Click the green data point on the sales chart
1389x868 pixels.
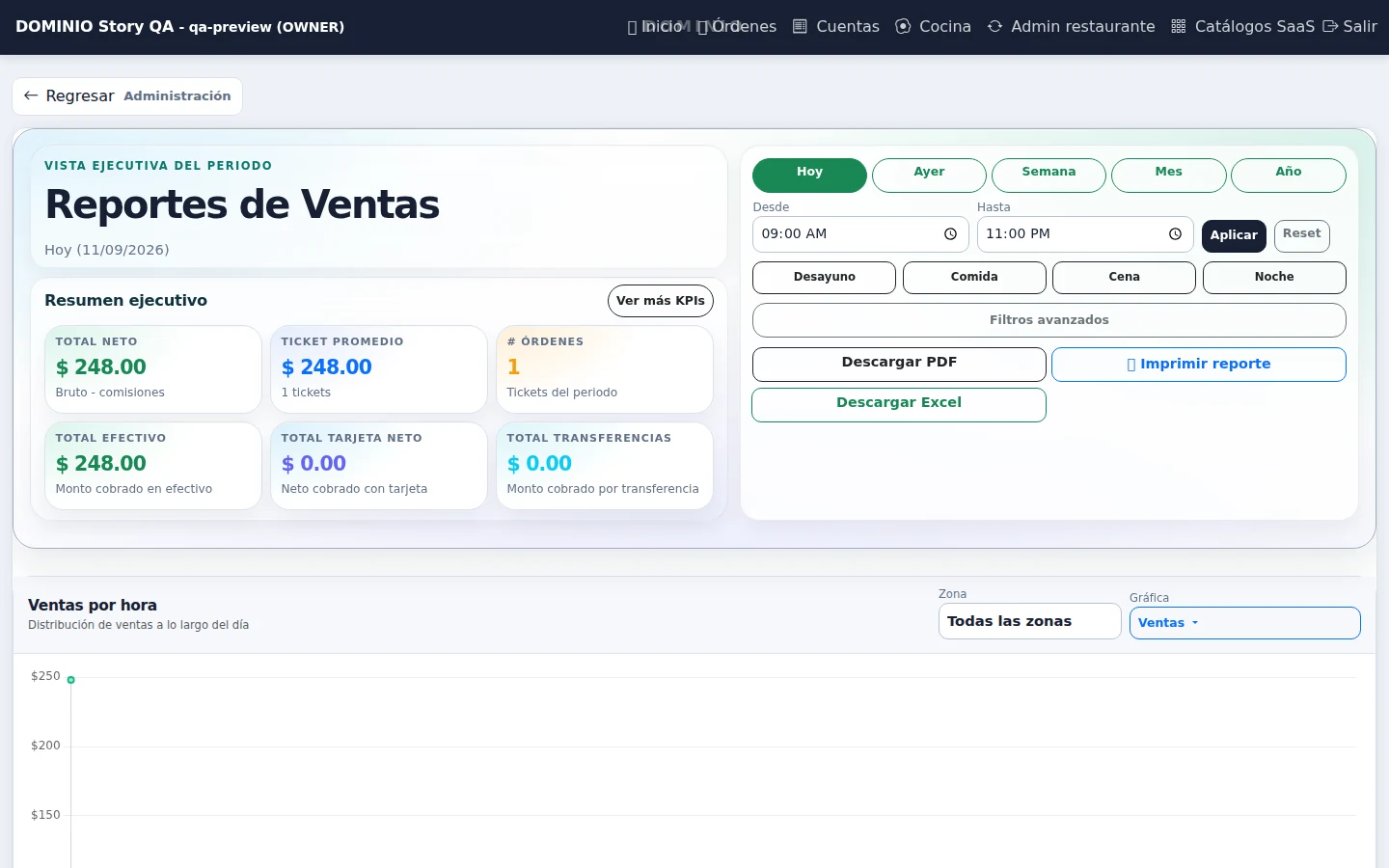(x=71, y=680)
